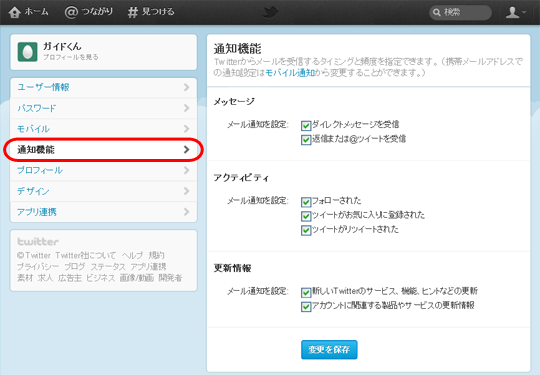The width and height of the screenshot is (540, 375).
Task: Open the 求人 footer link
Action: point(45,278)
